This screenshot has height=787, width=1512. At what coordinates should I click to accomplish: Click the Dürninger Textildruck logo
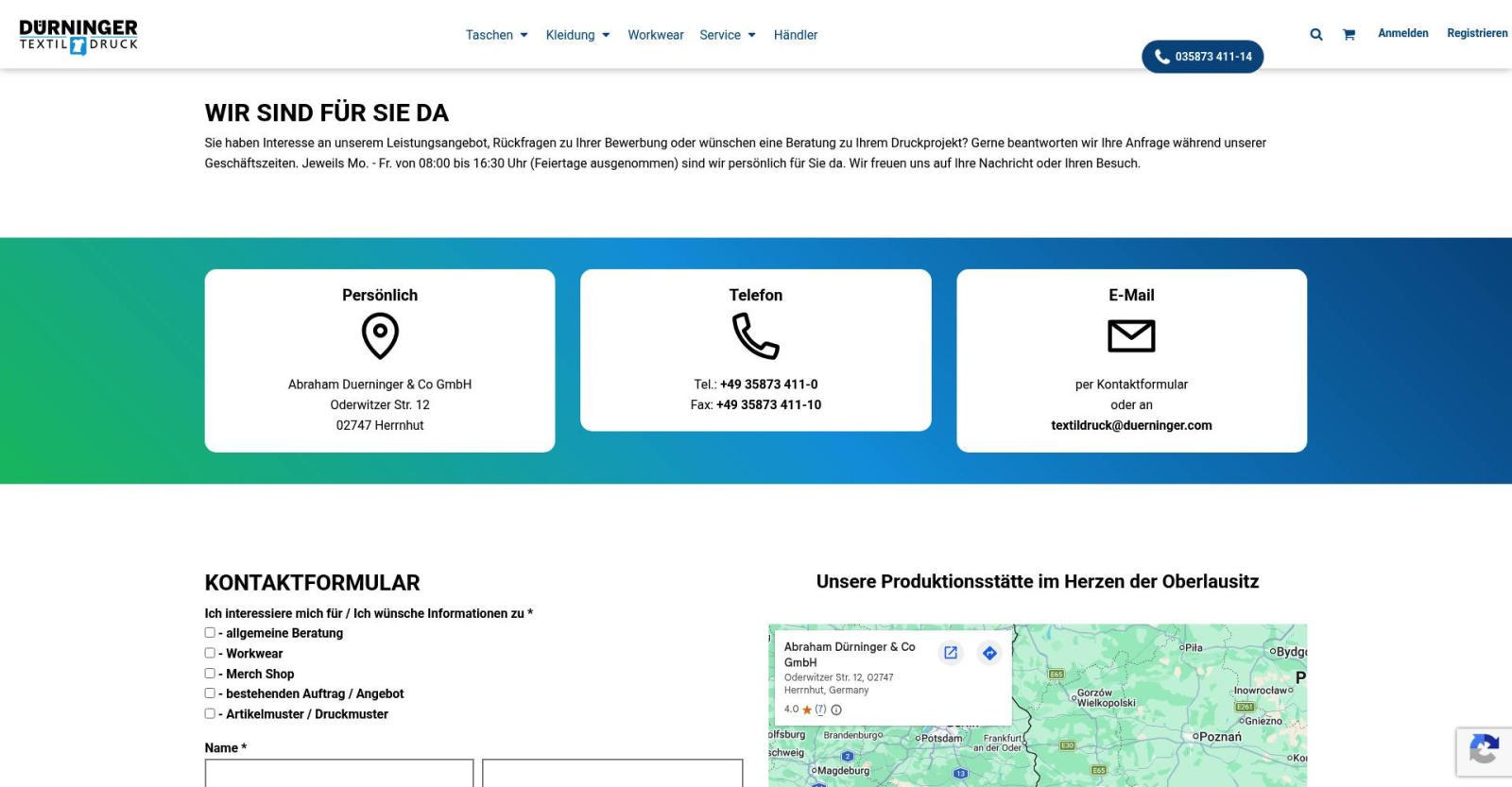pos(78,36)
